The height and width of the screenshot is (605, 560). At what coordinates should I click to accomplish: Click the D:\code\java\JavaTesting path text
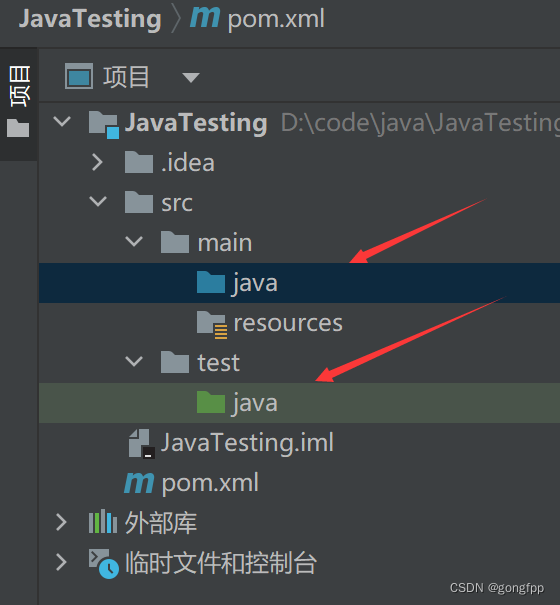coord(420,123)
